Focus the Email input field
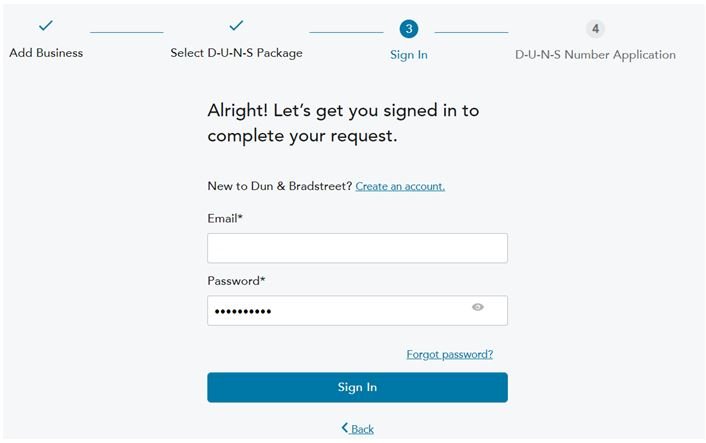 point(357,248)
